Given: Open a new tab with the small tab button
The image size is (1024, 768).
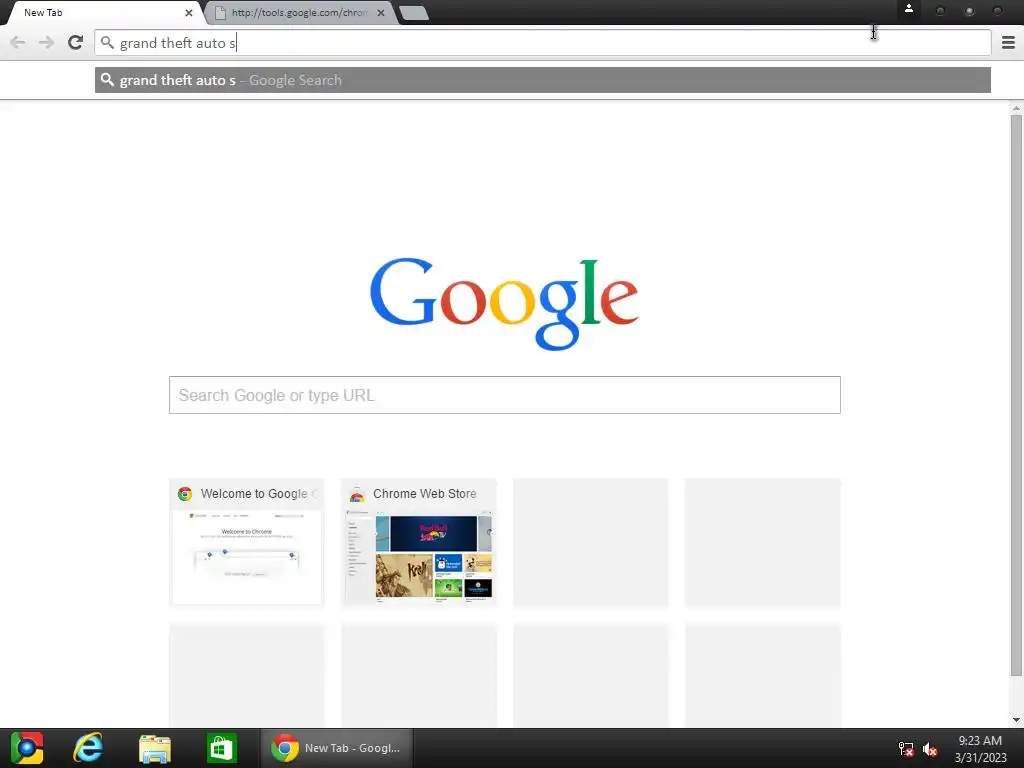Looking at the screenshot, I should click(x=413, y=13).
